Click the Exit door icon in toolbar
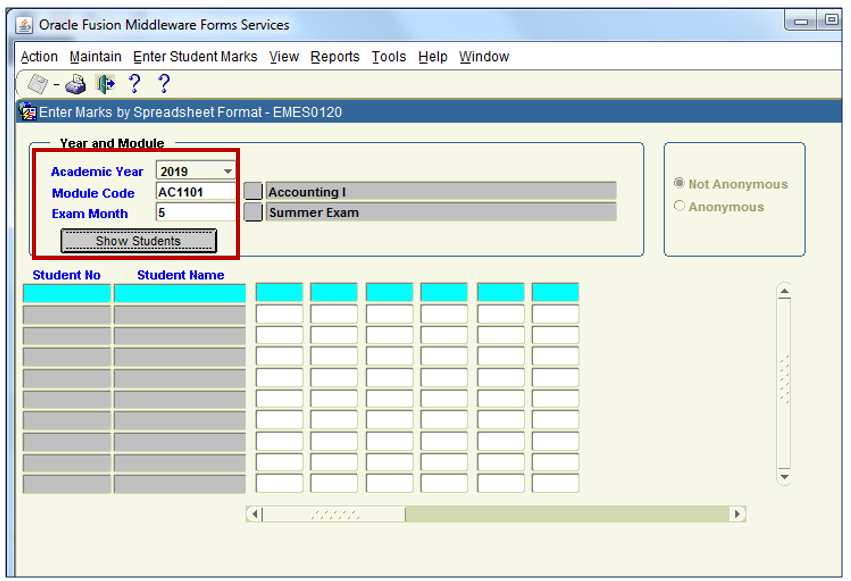The image size is (851, 581). tap(105, 84)
